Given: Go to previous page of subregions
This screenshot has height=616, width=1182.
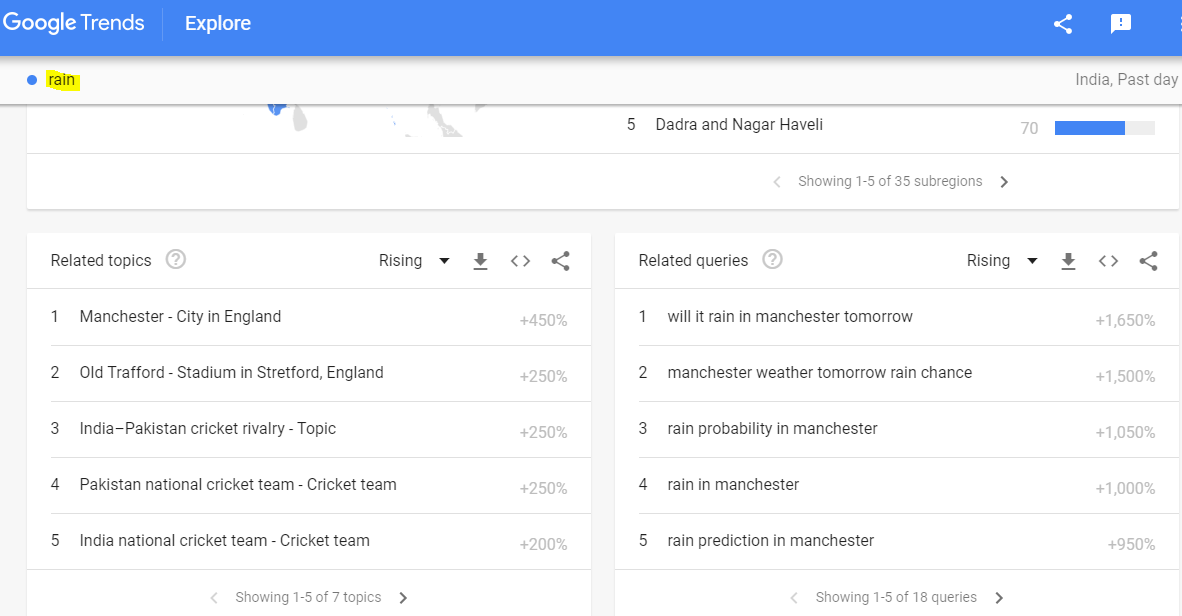Looking at the screenshot, I should [776, 182].
